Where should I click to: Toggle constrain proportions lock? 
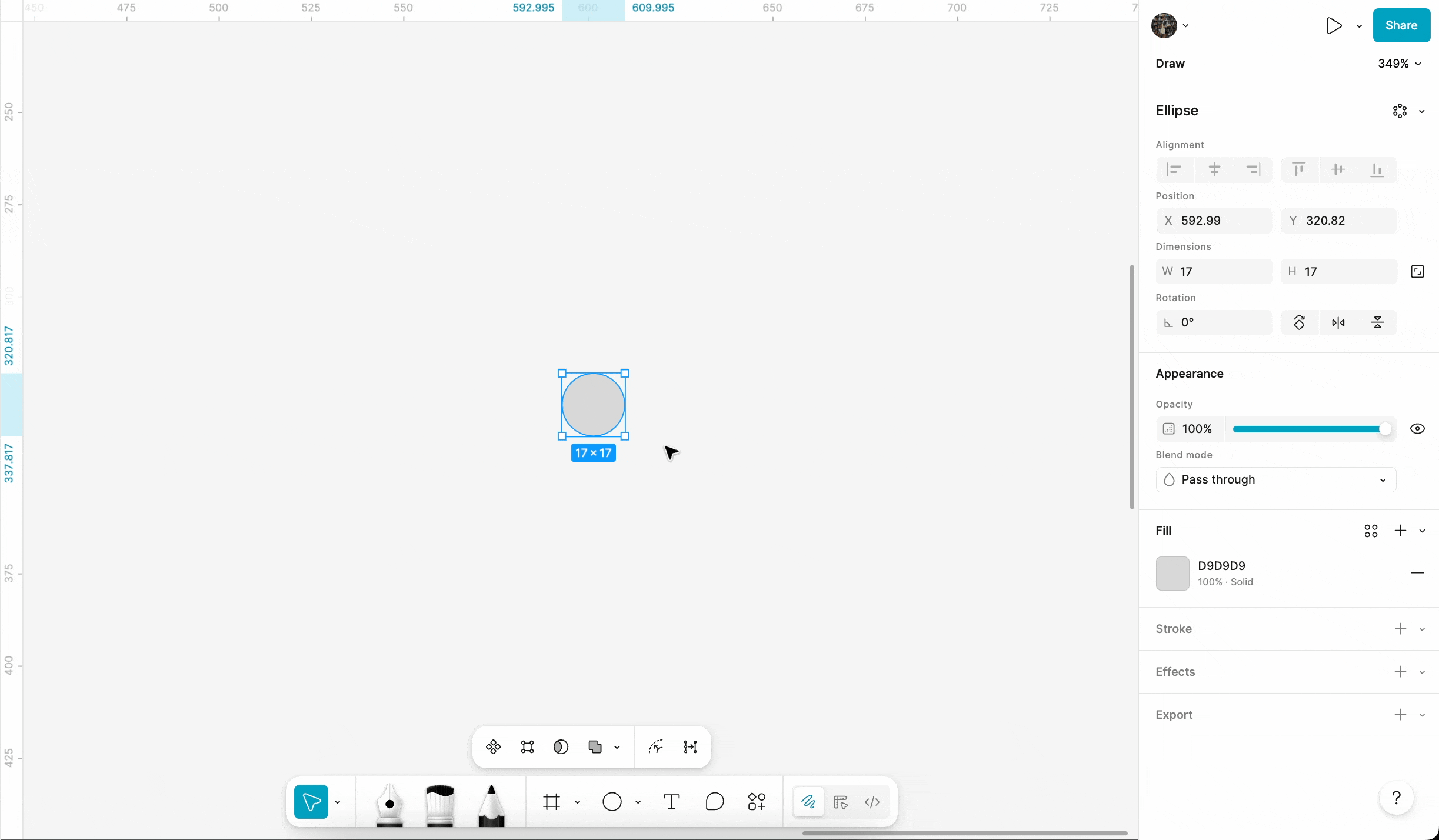tap(1417, 272)
